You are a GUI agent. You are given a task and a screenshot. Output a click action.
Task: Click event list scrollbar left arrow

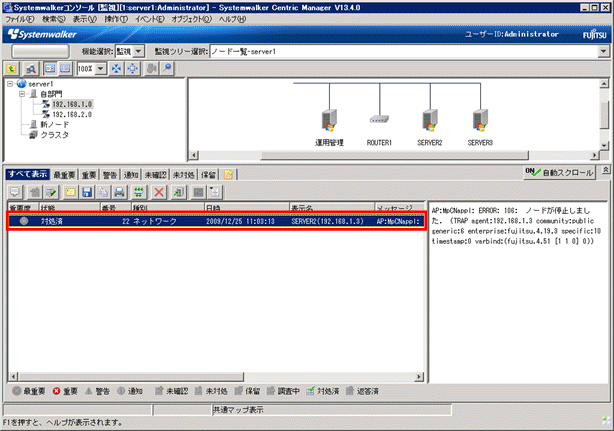pyautogui.click(x=13, y=377)
